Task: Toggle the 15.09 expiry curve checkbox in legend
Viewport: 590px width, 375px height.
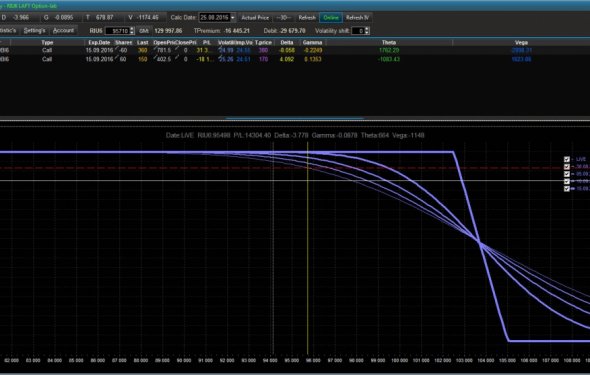Action: coord(567,189)
